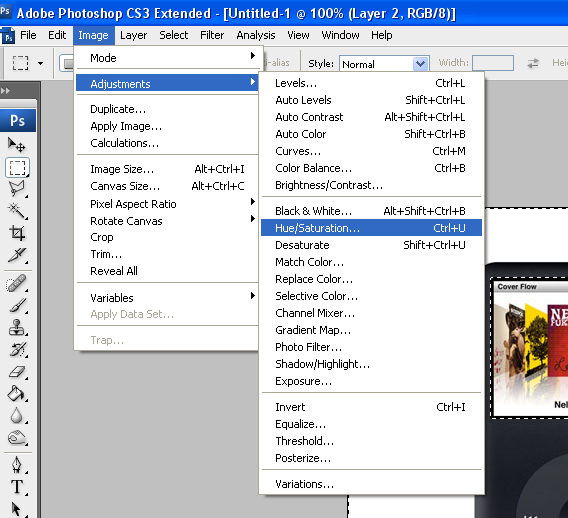Open the Window menu
This screenshot has height=518, width=568.
(340, 35)
